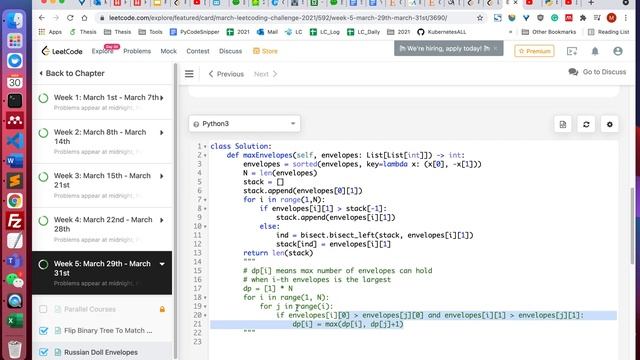The width and height of the screenshot is (640, 360).
Task: Open Google Chrome in the dock
Action: (15, 201)
